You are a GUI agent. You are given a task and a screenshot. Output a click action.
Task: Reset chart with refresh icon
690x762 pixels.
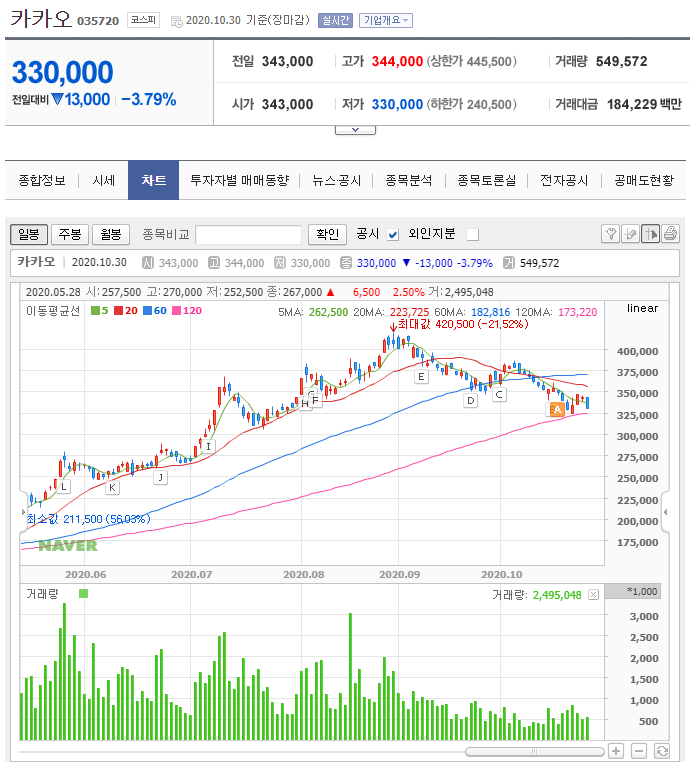(662, 751)
